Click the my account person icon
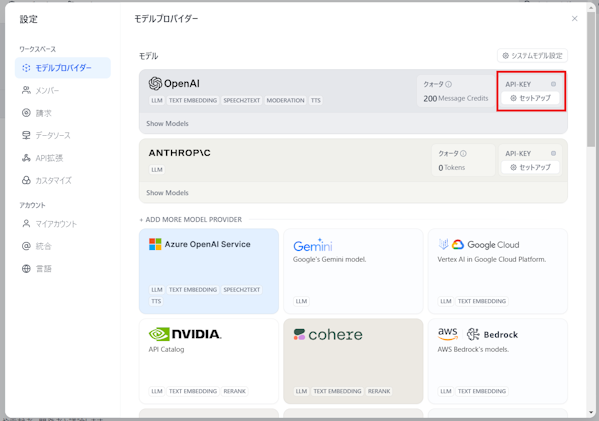The image size is (599, 421). (x=26, y=223)
